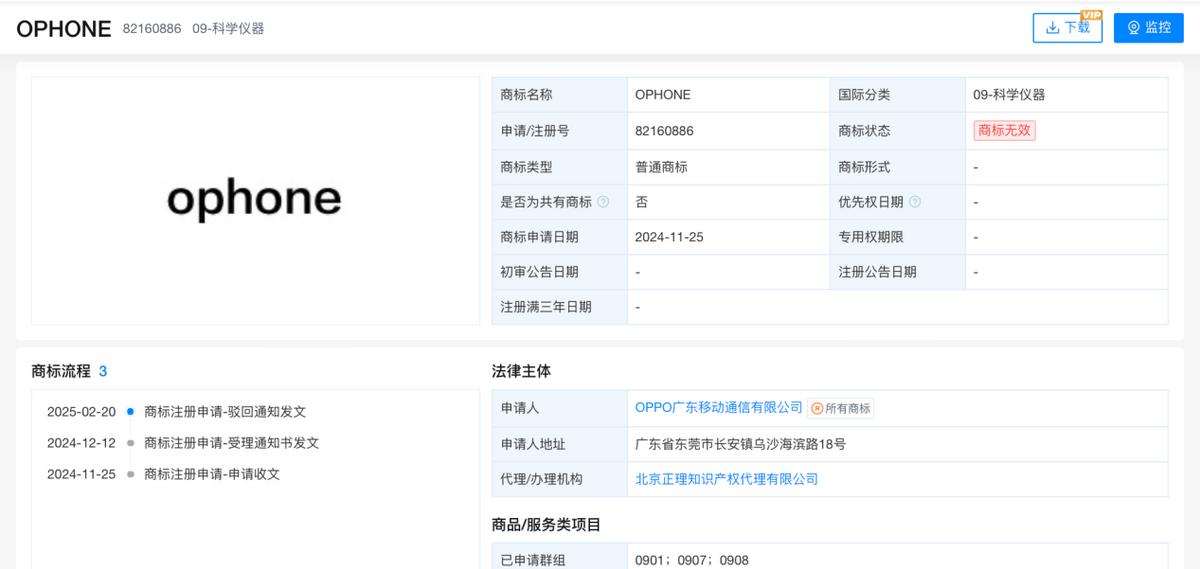Viewport: 1200px width, 569px height.
Task: Click the 商标流程 section heading
Action: point(61,371)
